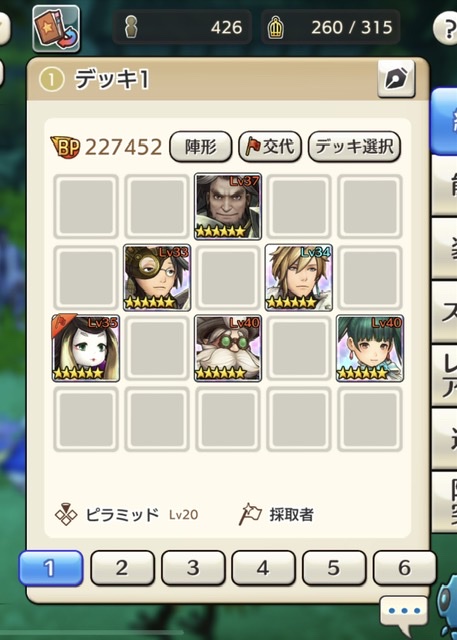Switch to deck tab 6
Viewport: 457px width, 640px height.
[404, 568]
